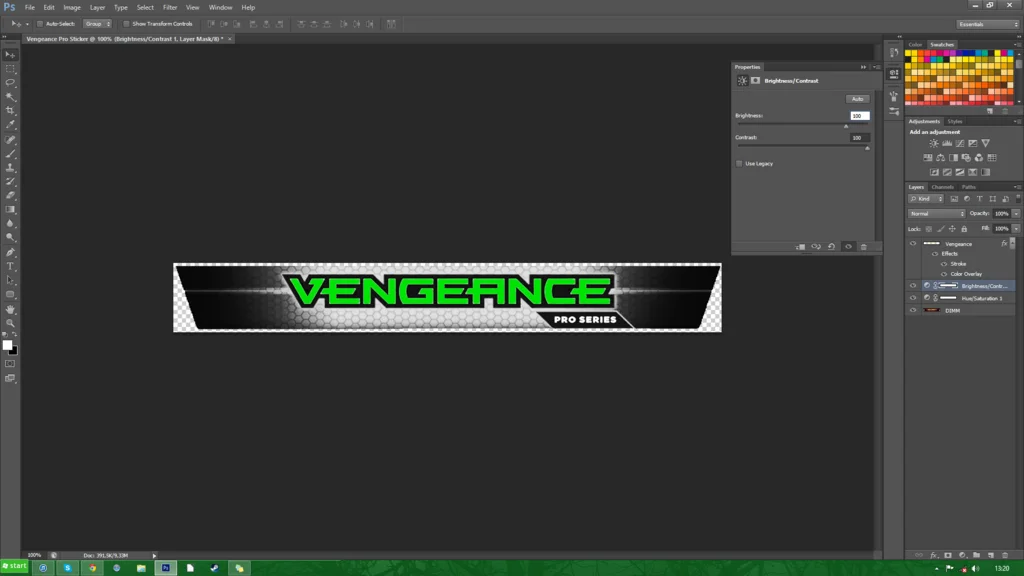Toggle visibility of the Stroke effect

[944, 264]
